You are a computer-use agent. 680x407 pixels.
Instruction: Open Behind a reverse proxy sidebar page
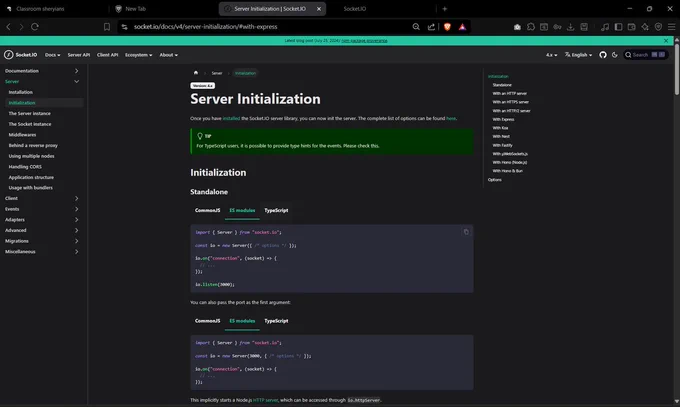[33, 145]
